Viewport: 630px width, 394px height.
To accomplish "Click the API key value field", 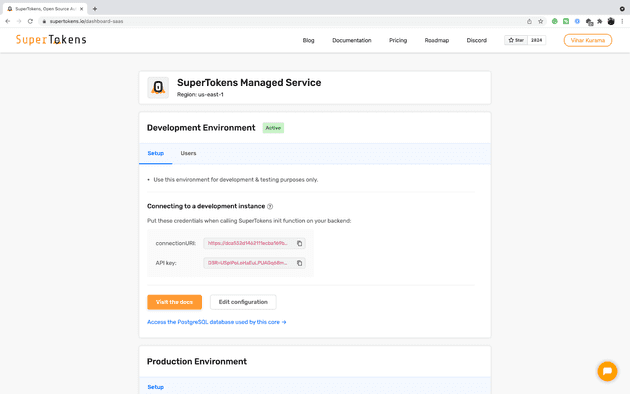I will pos(254,263).
